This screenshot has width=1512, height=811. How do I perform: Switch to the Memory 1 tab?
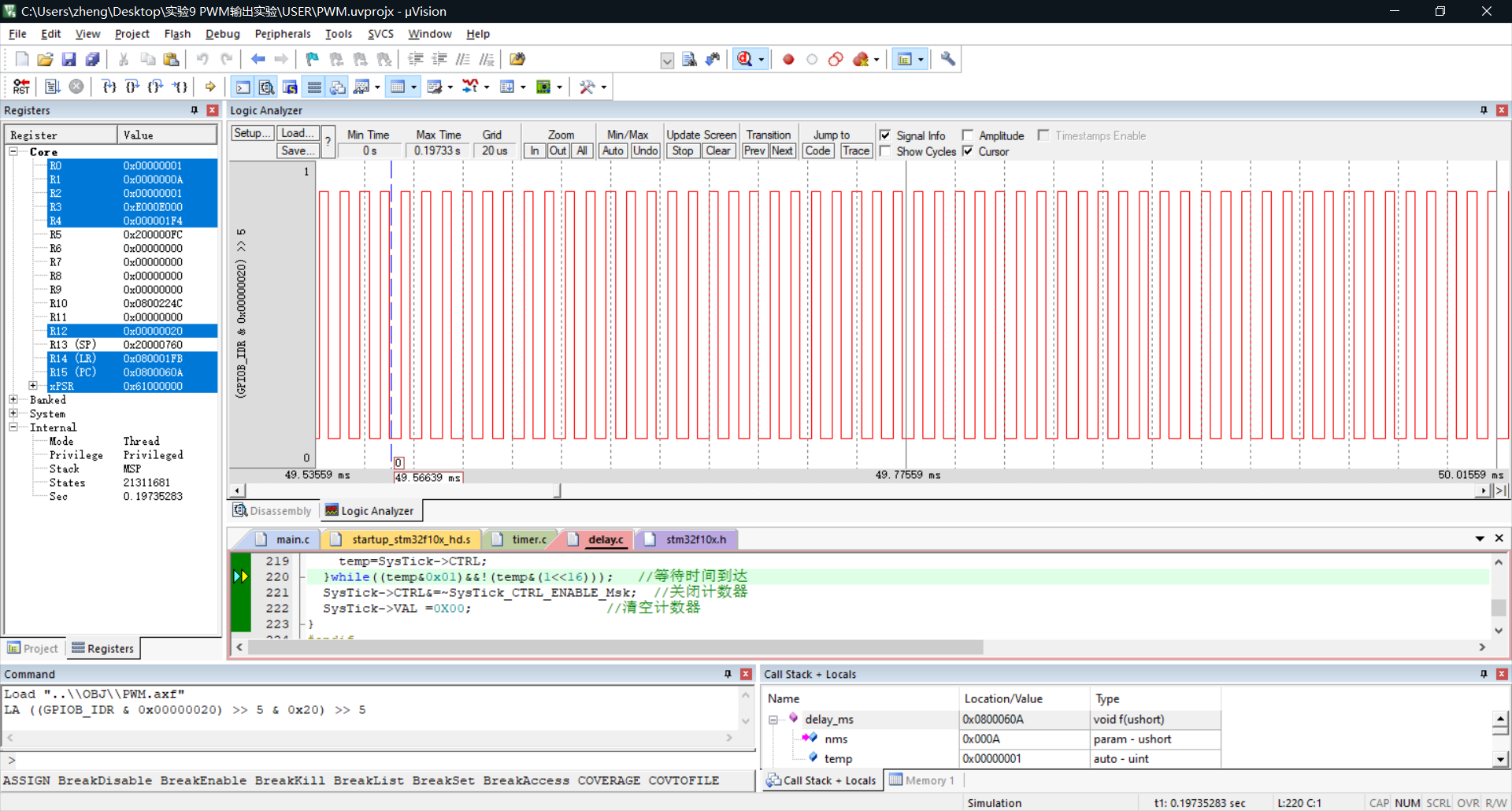[x=921, y=780]
